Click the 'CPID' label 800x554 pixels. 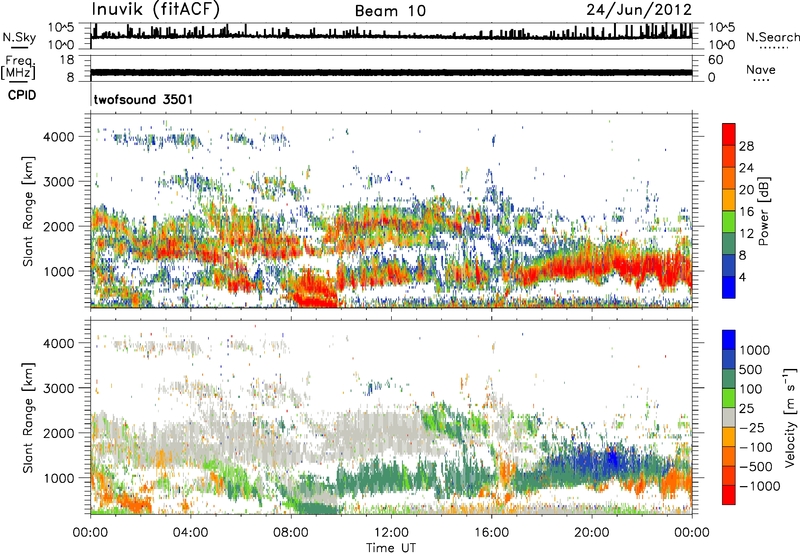(x=22, y=95)
